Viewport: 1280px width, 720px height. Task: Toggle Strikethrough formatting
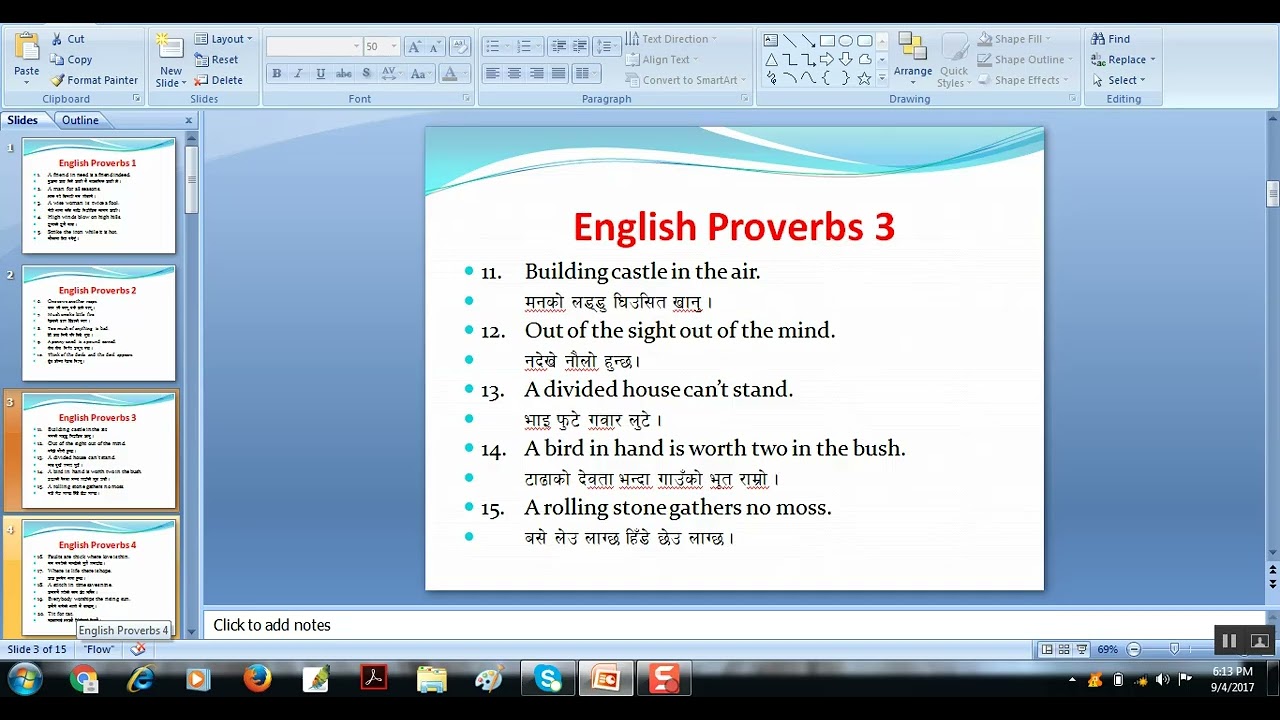[343, 74]
